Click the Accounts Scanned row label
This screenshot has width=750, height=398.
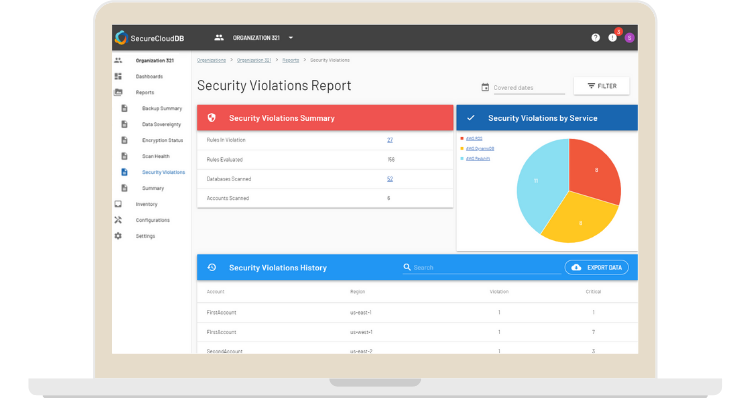pyautogui.click(x=228, y=198)
